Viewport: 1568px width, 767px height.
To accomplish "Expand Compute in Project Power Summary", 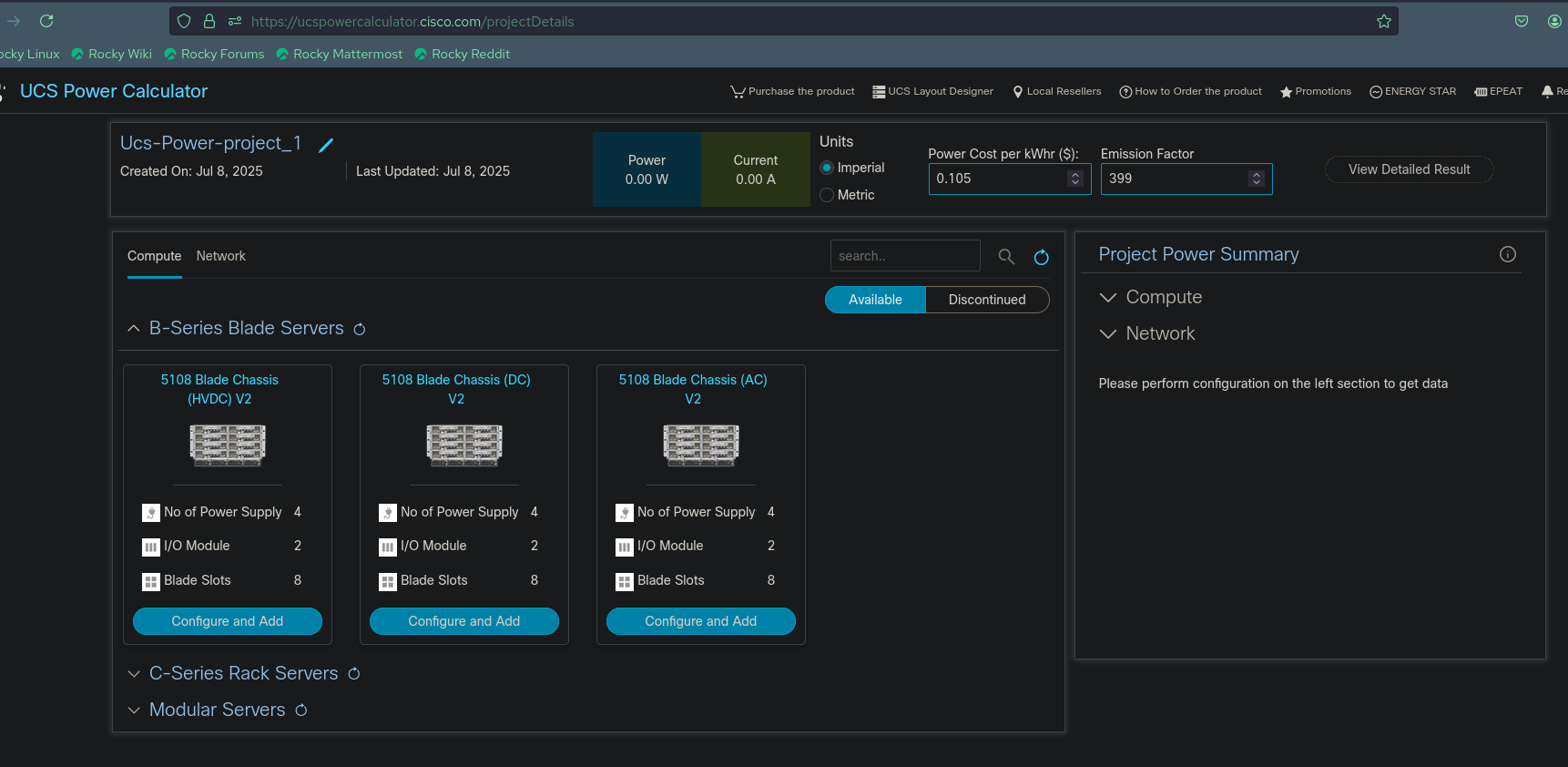I will (1108, 298).
